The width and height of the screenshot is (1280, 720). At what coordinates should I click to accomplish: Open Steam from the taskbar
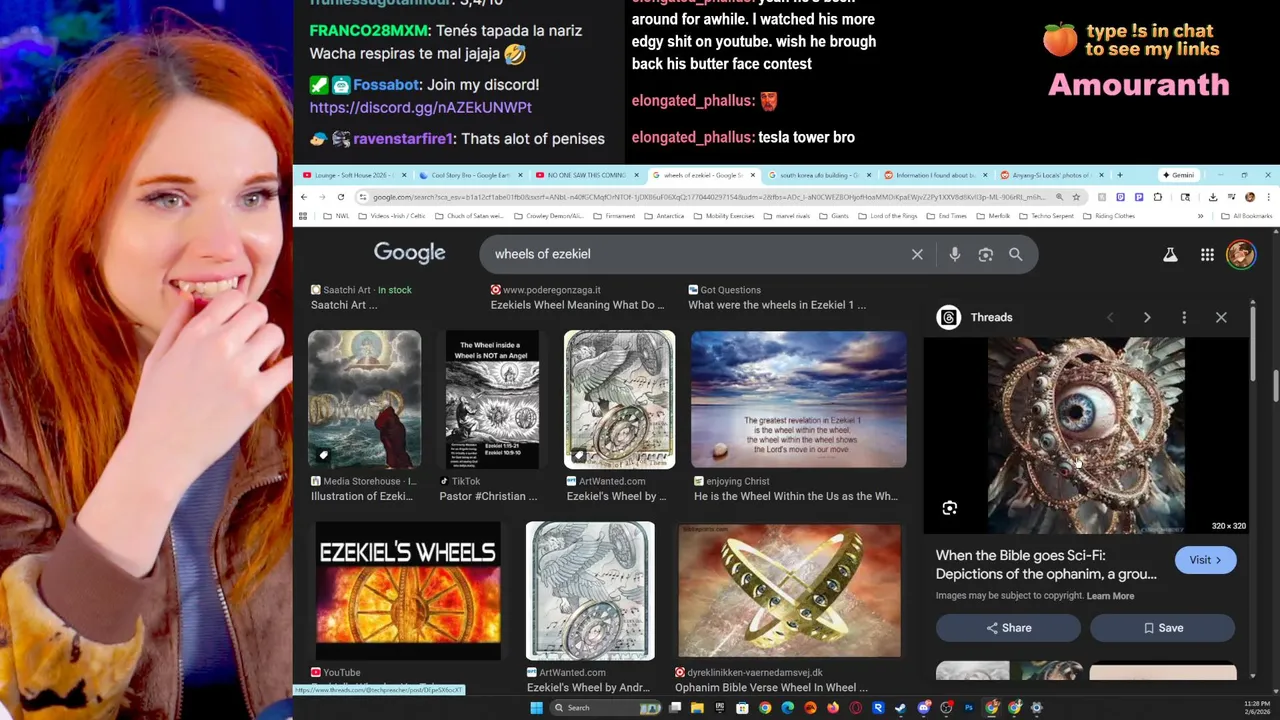pos(901,708)
